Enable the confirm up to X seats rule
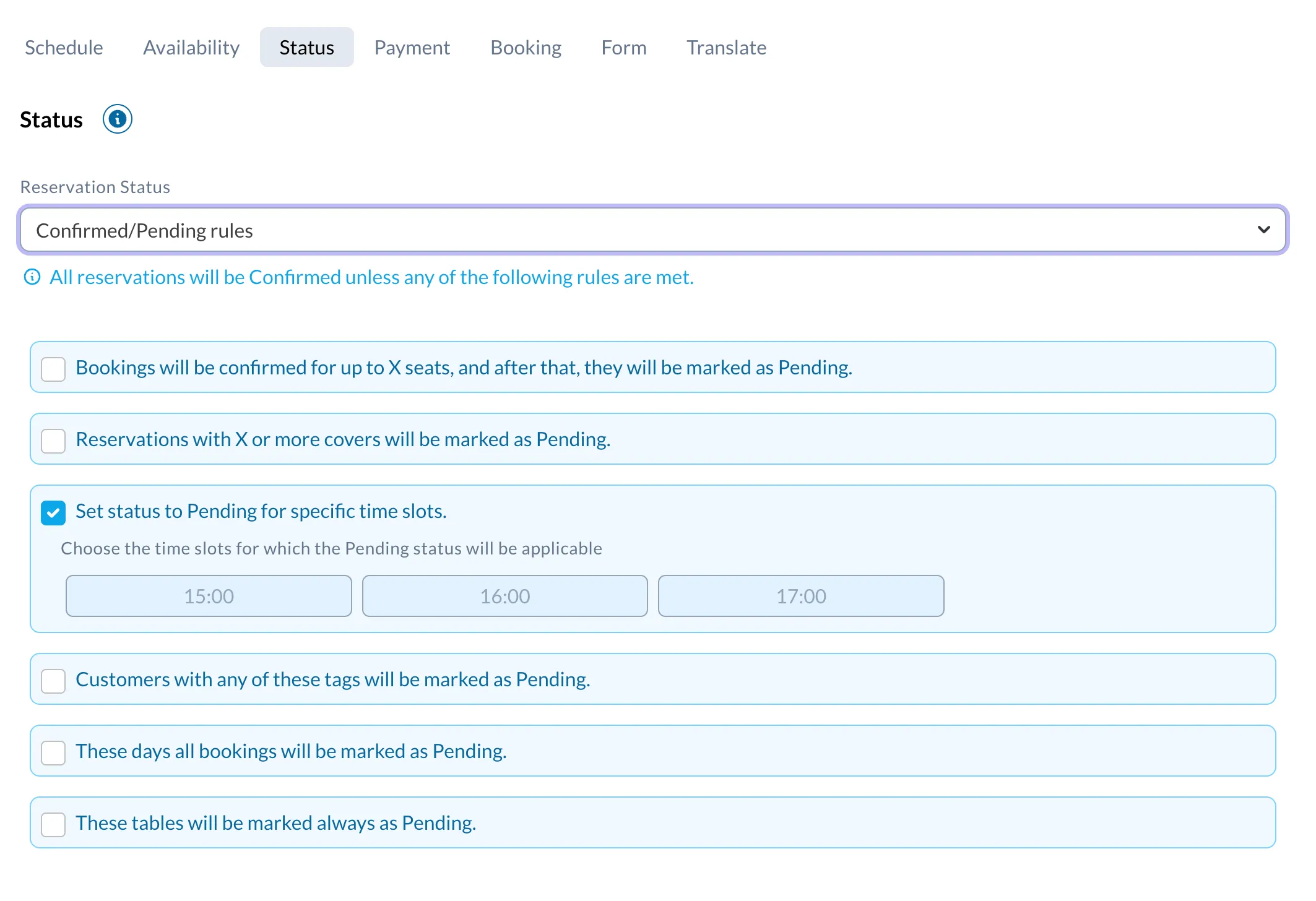1316x901 pixels. click(x=53, y=369)
